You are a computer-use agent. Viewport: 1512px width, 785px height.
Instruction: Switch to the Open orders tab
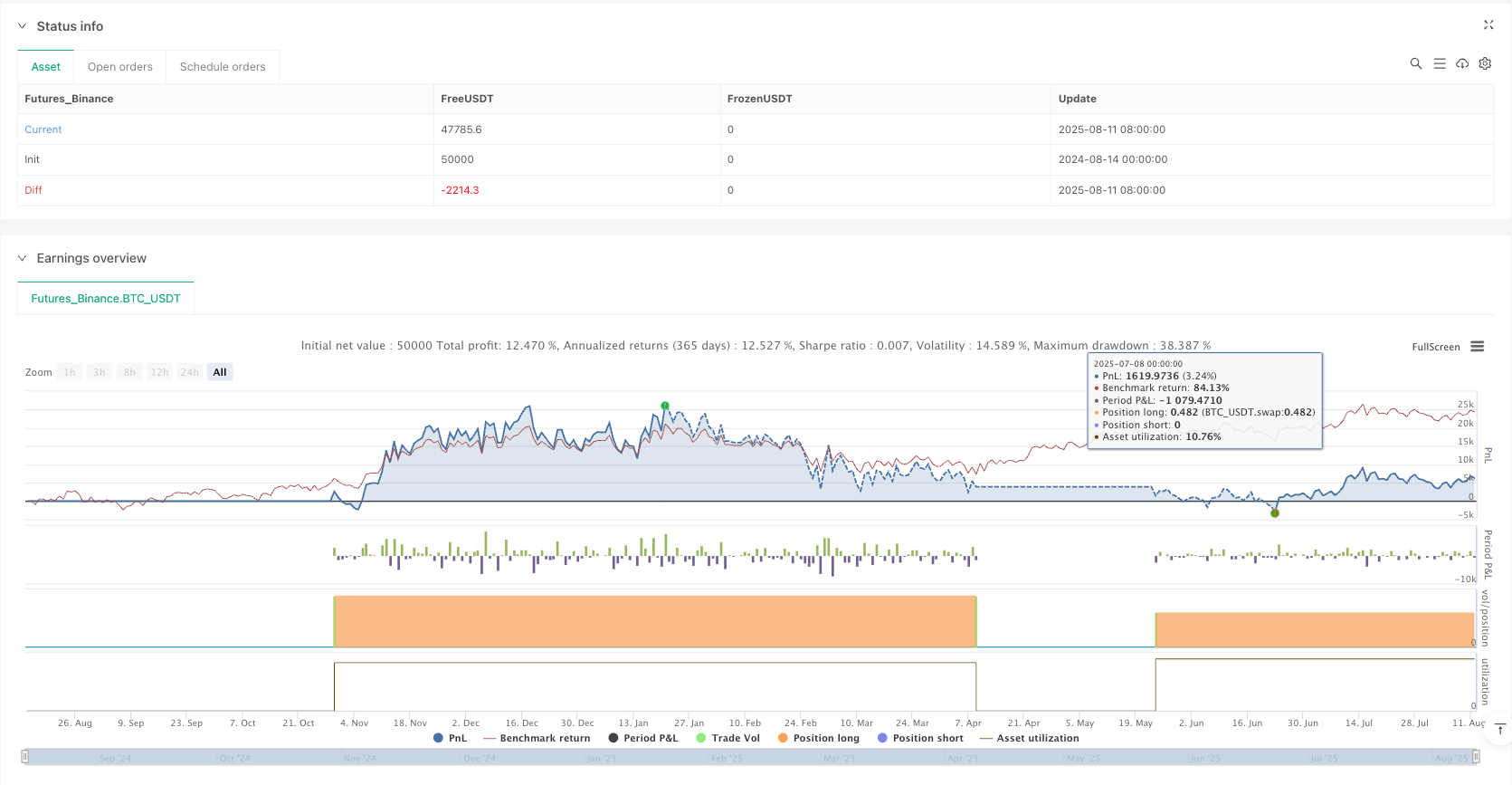click(x=120, y=67)
